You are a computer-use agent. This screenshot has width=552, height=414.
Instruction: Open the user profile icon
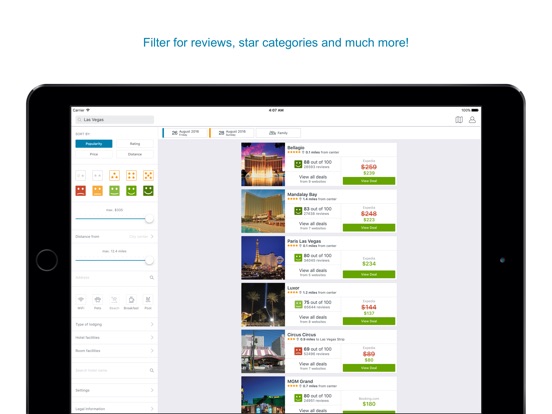pos(472,120)
